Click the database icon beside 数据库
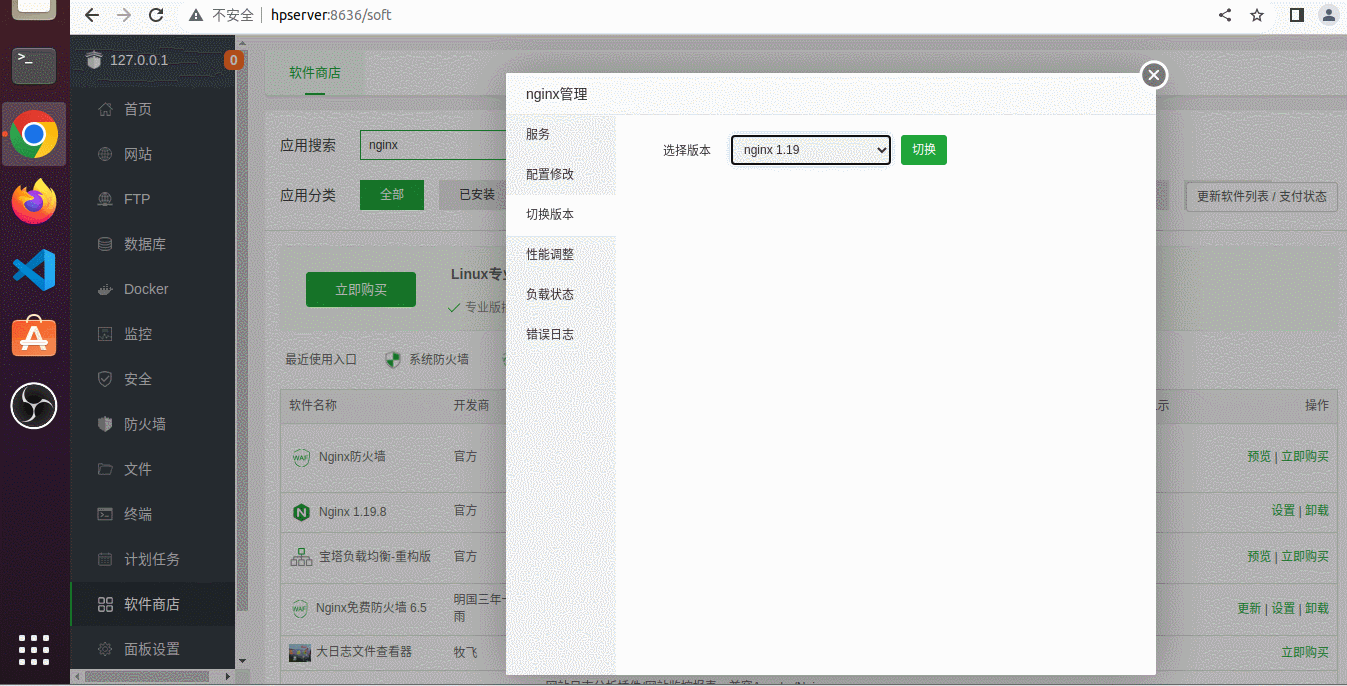The image size is (1347, 686). [105, 244]
